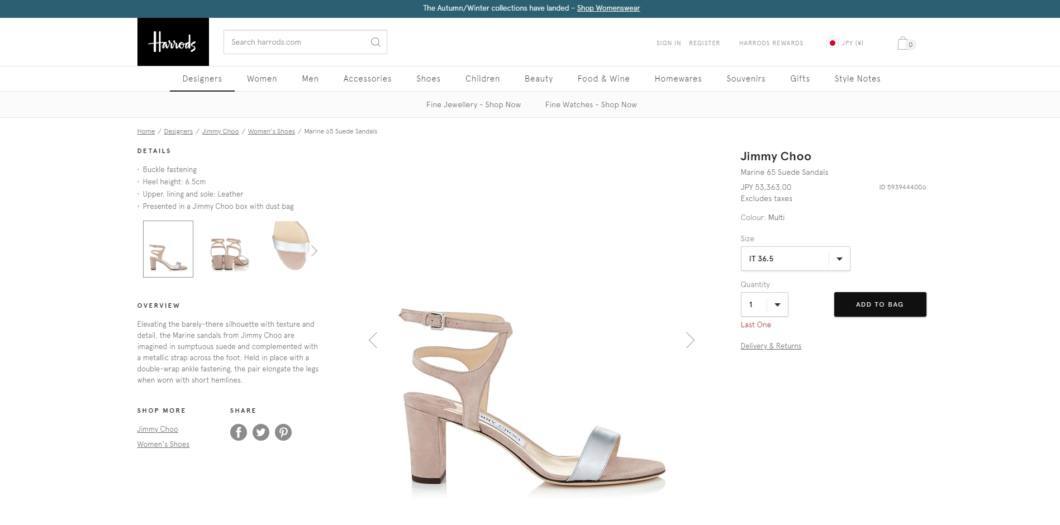Share on Pinterest icon
1060x525 pixels.
pyautogui.click(x=283, y=432)
